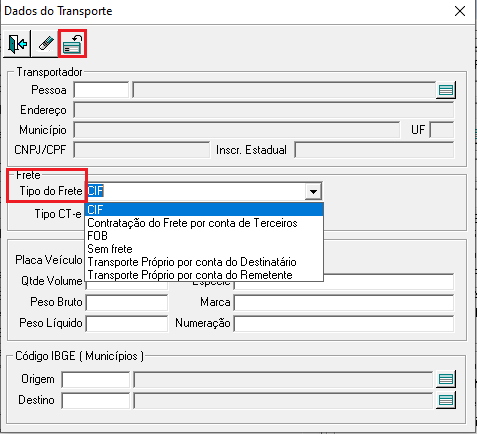
Task: Click the Destino IBGE code field
Action: pyautogui.click(x=96, y=400)
